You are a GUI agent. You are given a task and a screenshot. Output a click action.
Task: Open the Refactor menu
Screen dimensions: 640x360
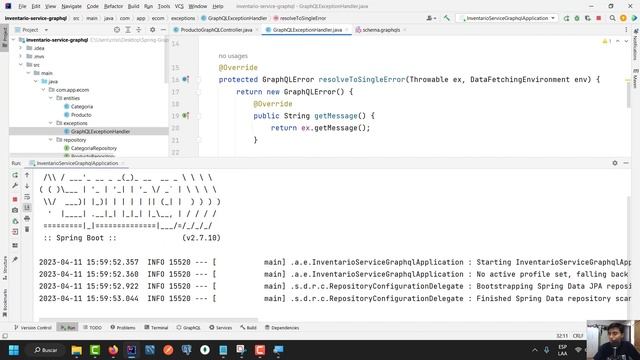click(113, 6)
